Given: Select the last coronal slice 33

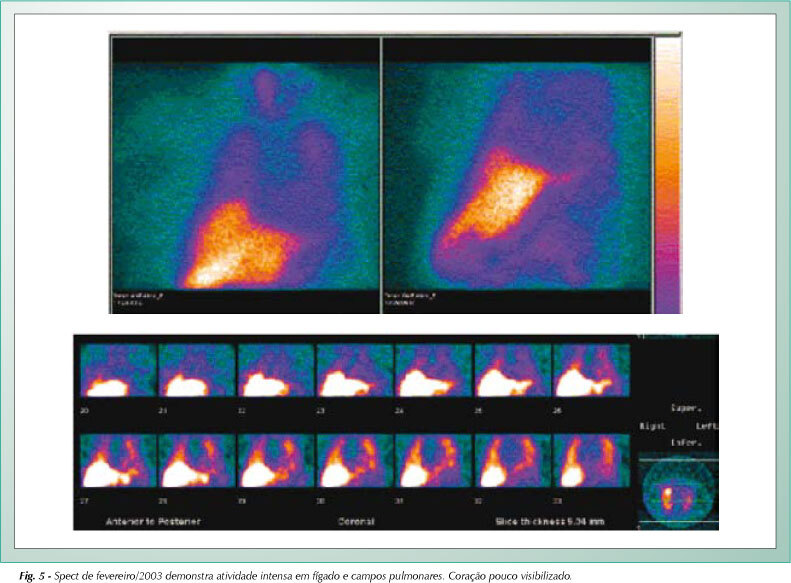Looking at the screenshot, I should point(592,461).
